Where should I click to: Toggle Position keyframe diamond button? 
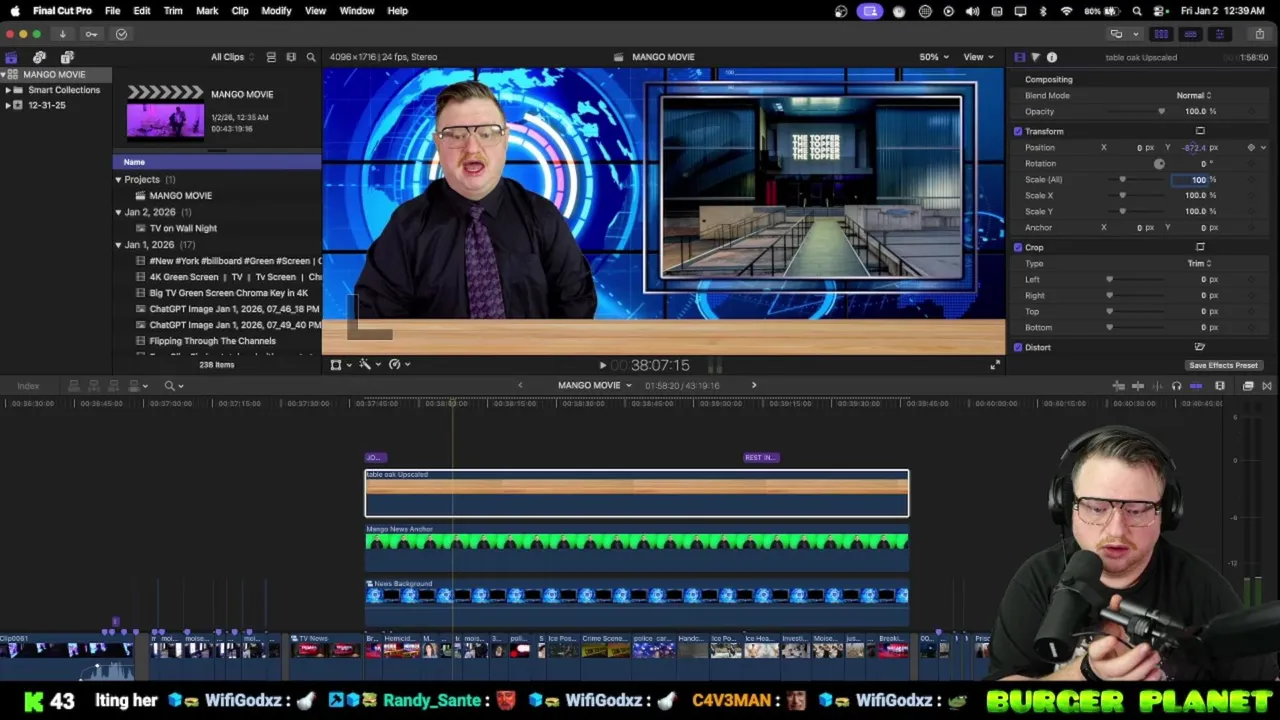(x=1251, y=147)
